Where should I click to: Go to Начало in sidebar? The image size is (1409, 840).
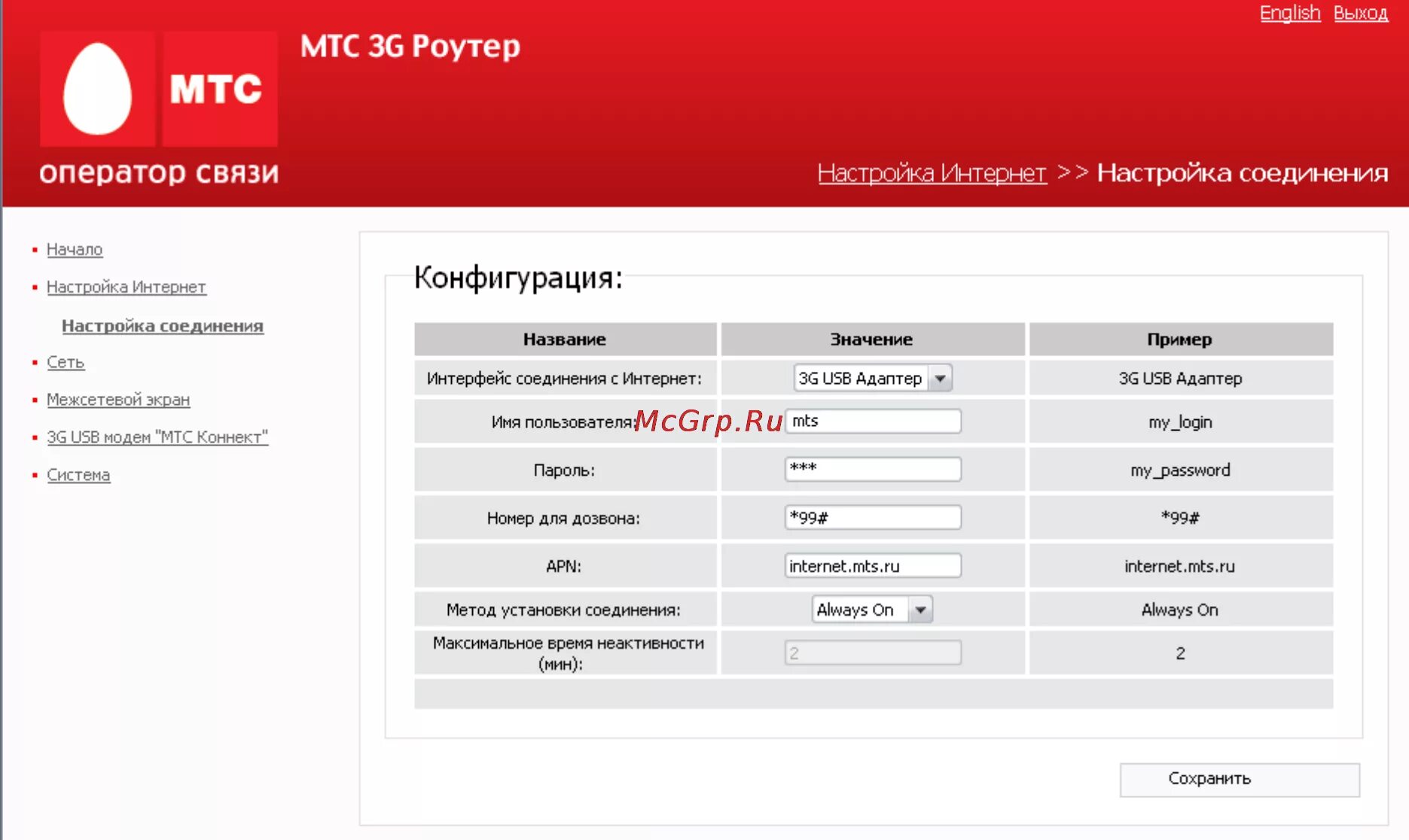[75, 249]
